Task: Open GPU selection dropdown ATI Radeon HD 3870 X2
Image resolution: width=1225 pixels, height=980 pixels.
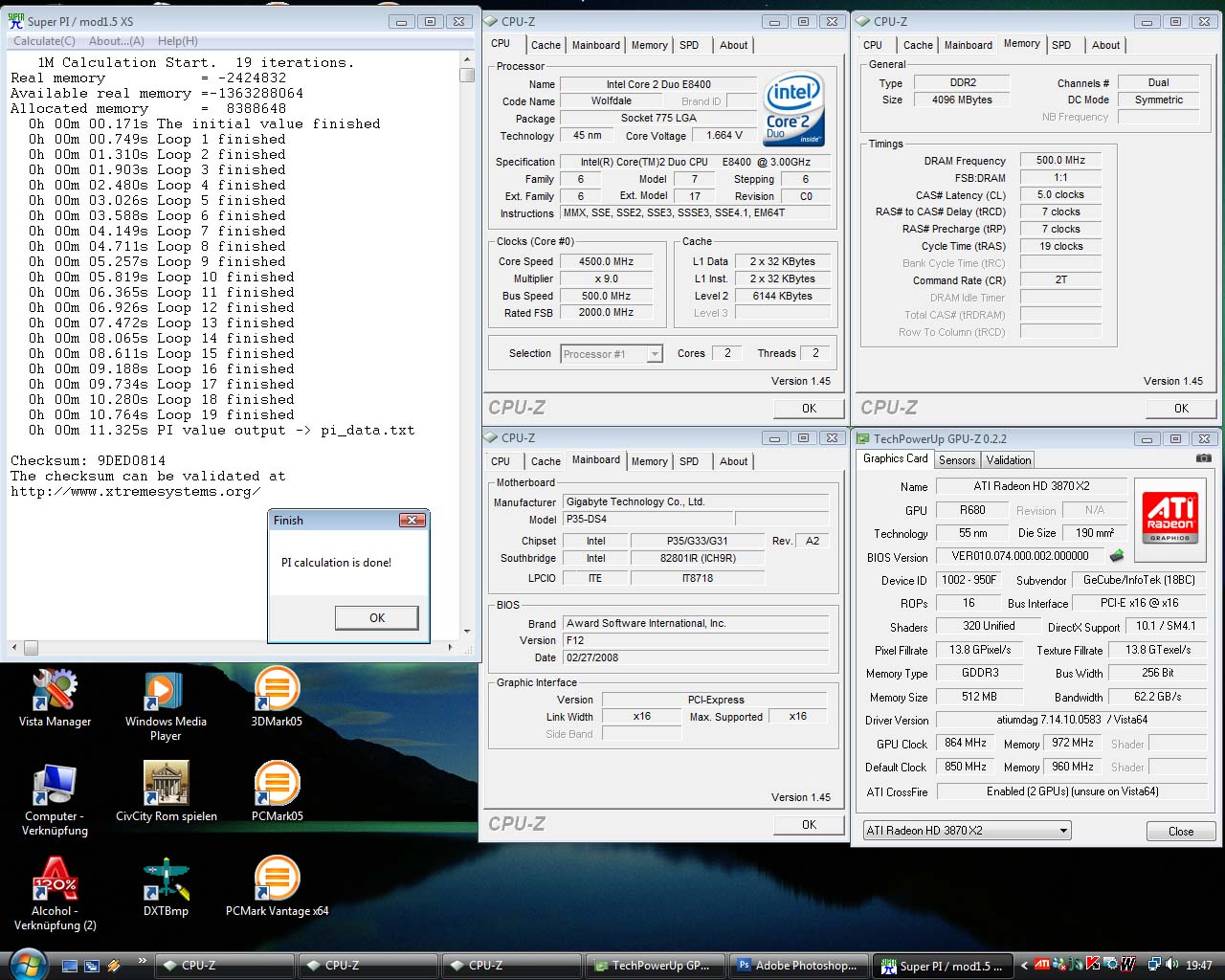Action: pos(966,831)
